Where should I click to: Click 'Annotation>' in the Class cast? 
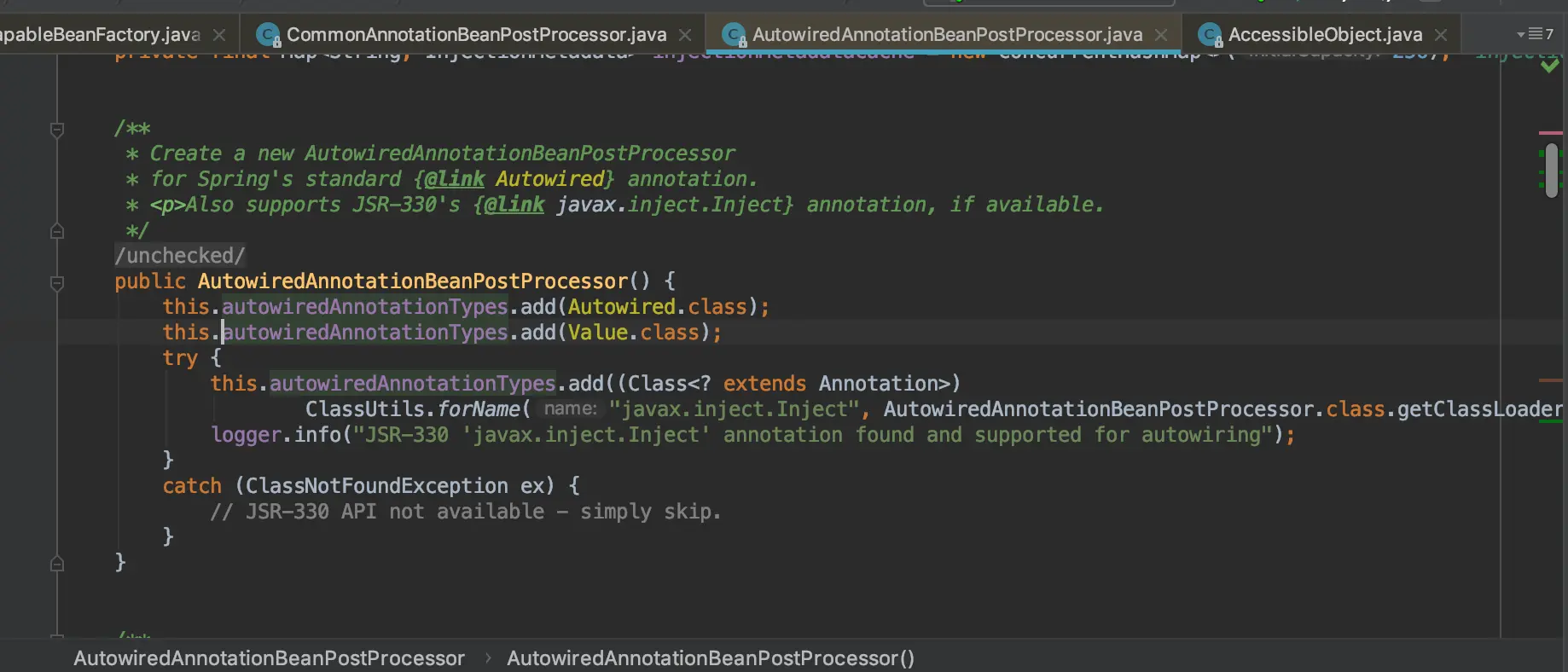pyautogui.click(x=884, y=384)
